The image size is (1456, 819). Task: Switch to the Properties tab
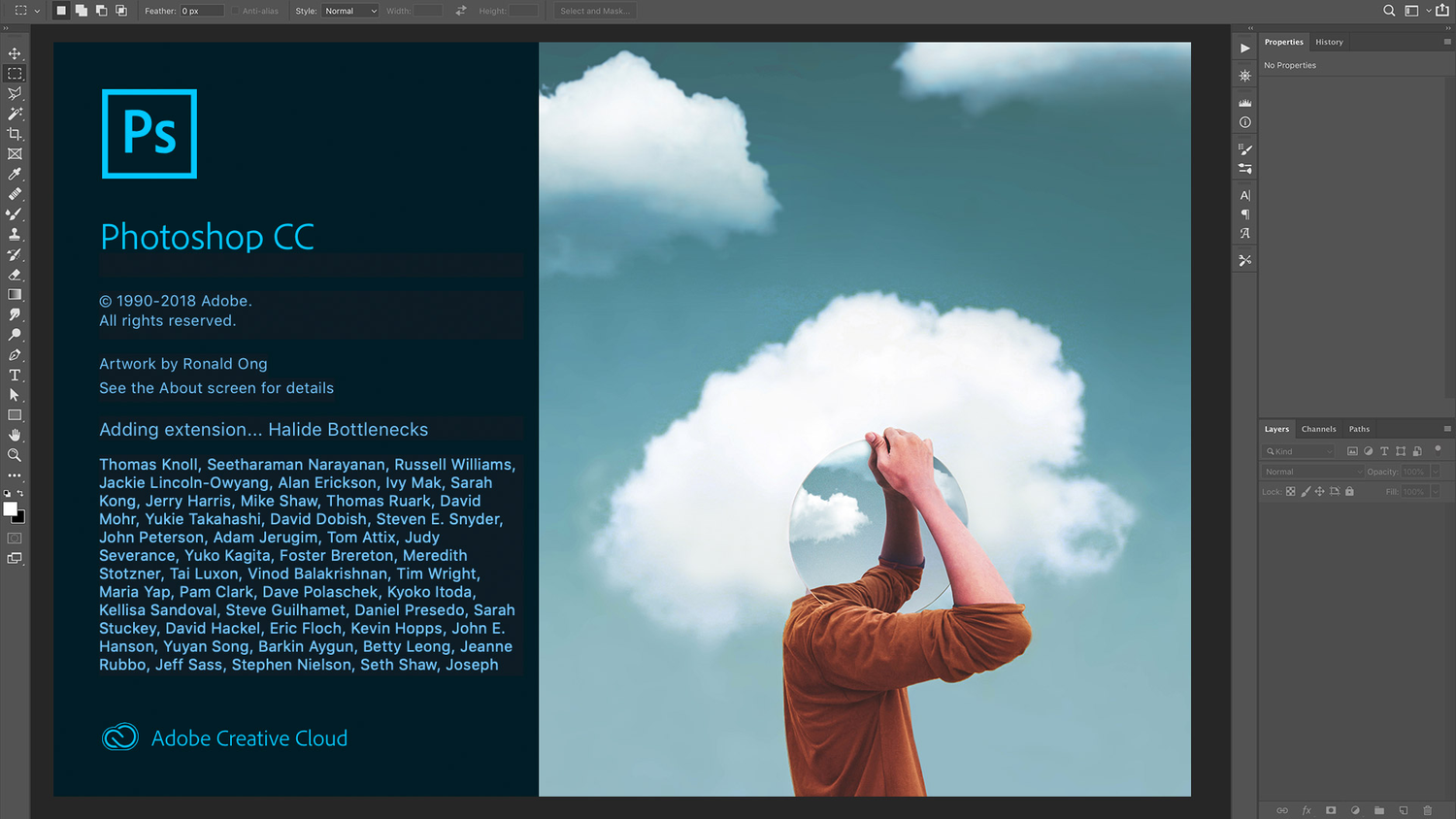[1283, 42]
